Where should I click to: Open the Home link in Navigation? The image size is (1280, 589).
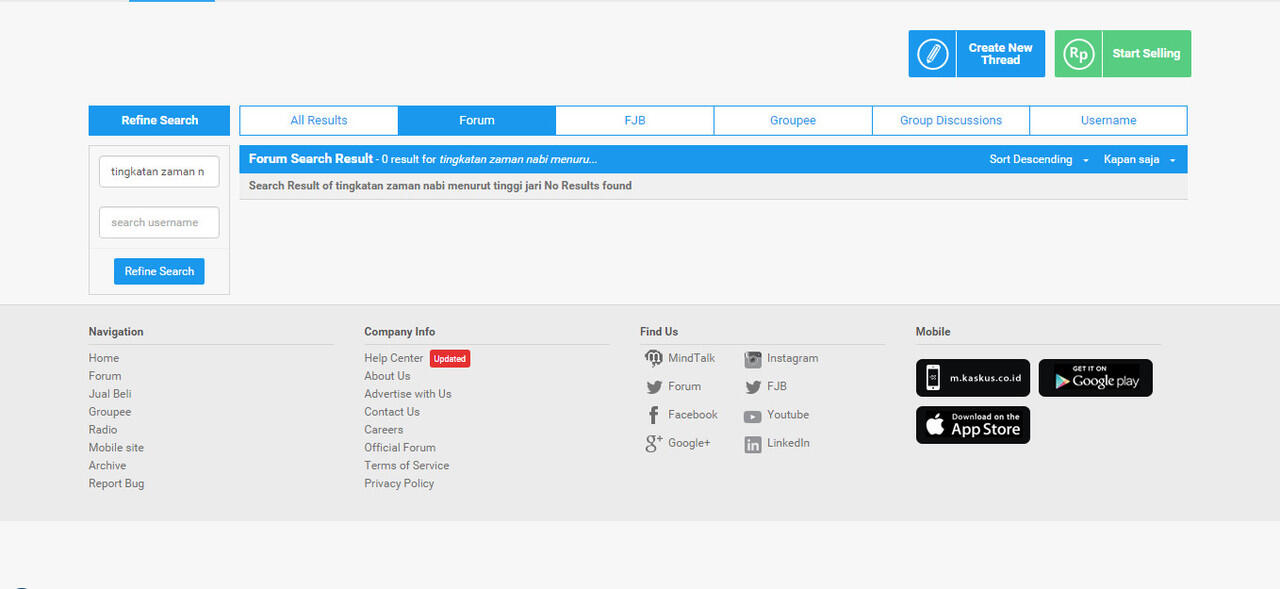pos(104,358)
